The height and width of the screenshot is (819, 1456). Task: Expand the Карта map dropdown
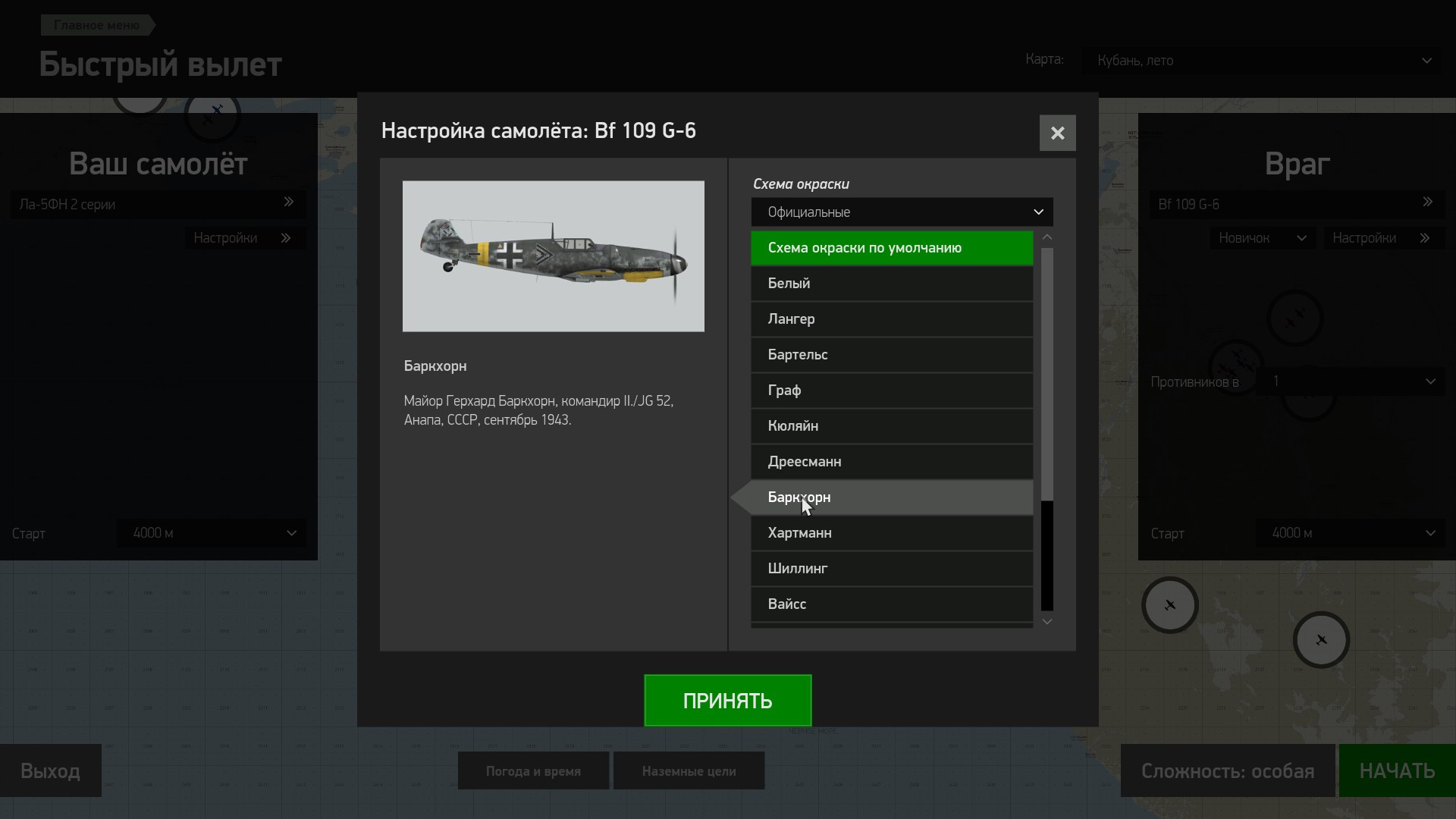click(x=1262, y=61)
